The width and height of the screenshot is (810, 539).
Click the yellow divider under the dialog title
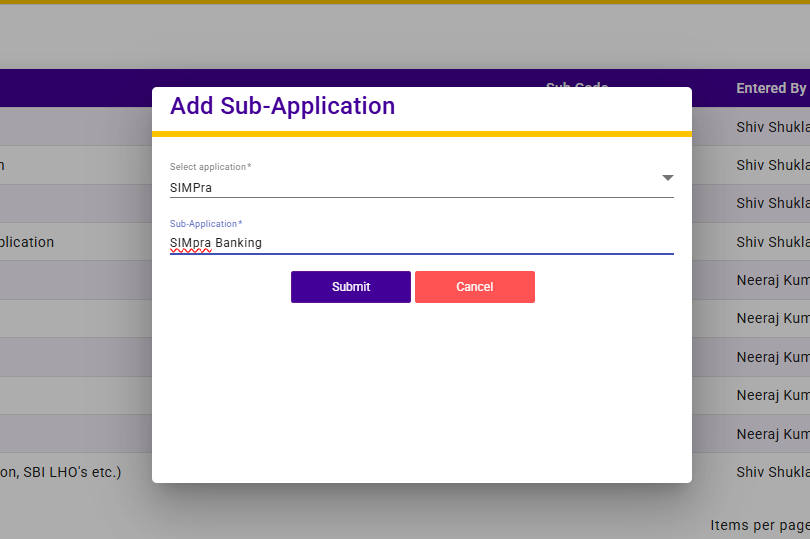pyautogui.click(x=421, y=133)
